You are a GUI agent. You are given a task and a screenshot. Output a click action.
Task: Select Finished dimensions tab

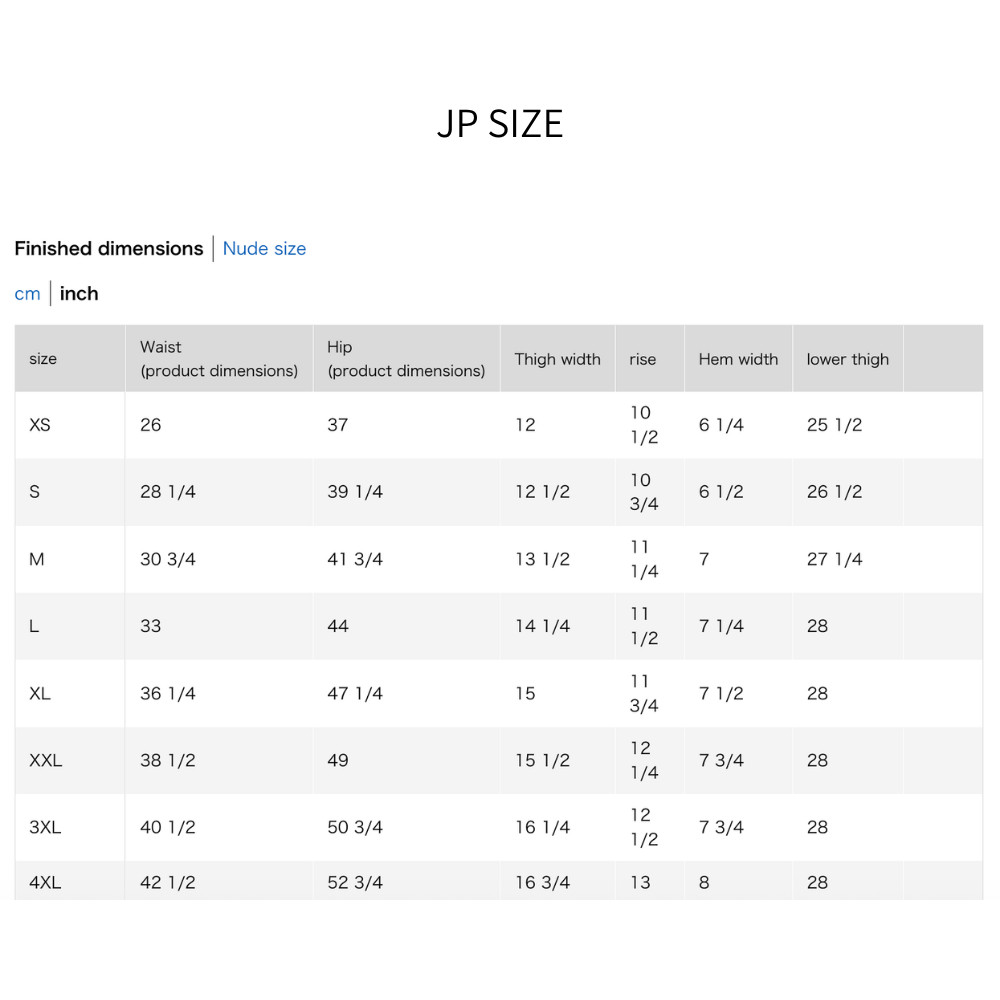109,249
